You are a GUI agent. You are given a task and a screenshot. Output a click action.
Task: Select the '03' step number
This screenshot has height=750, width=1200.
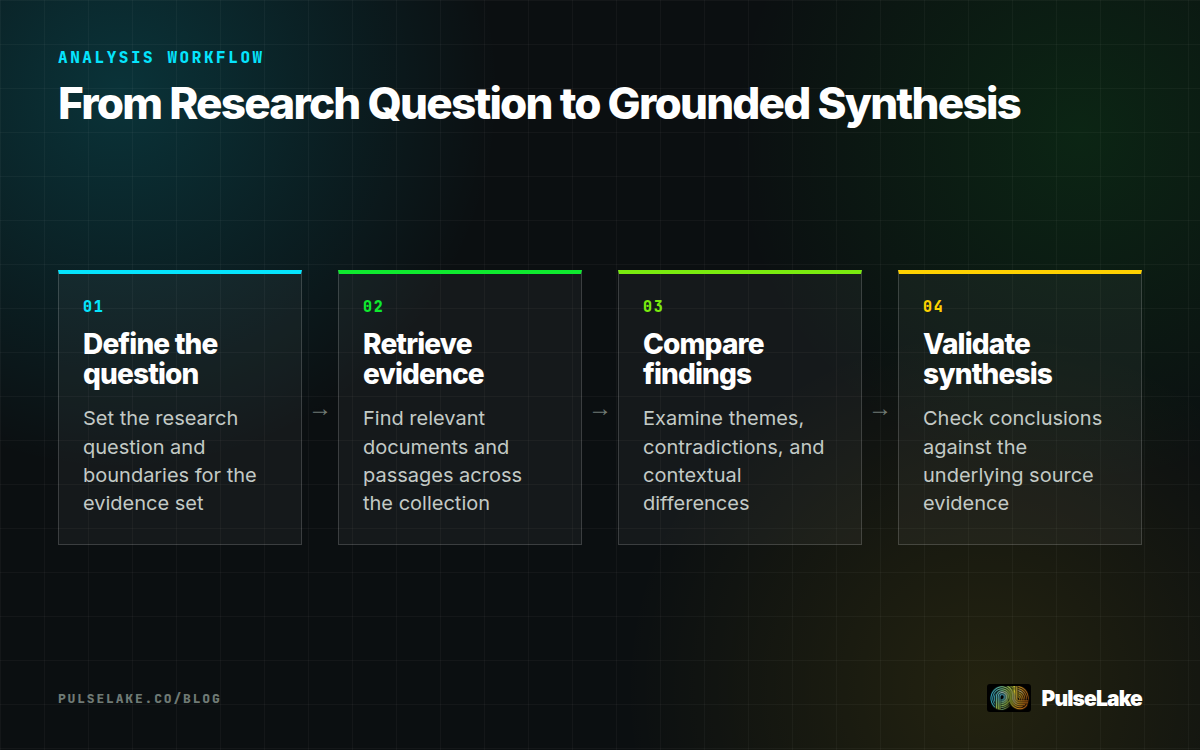point(653,306)
